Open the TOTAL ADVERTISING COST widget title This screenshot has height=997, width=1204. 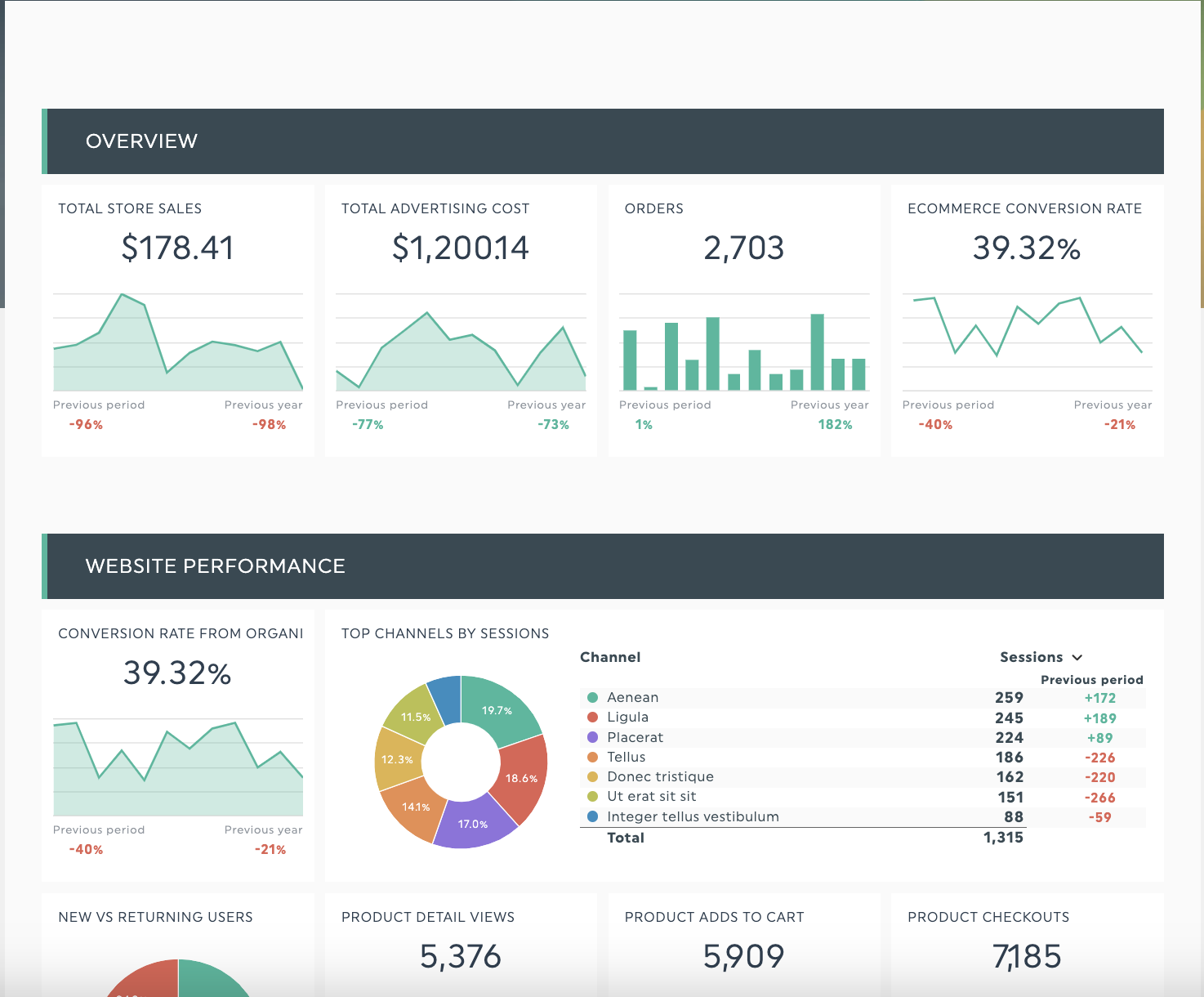tap(435, 208)
